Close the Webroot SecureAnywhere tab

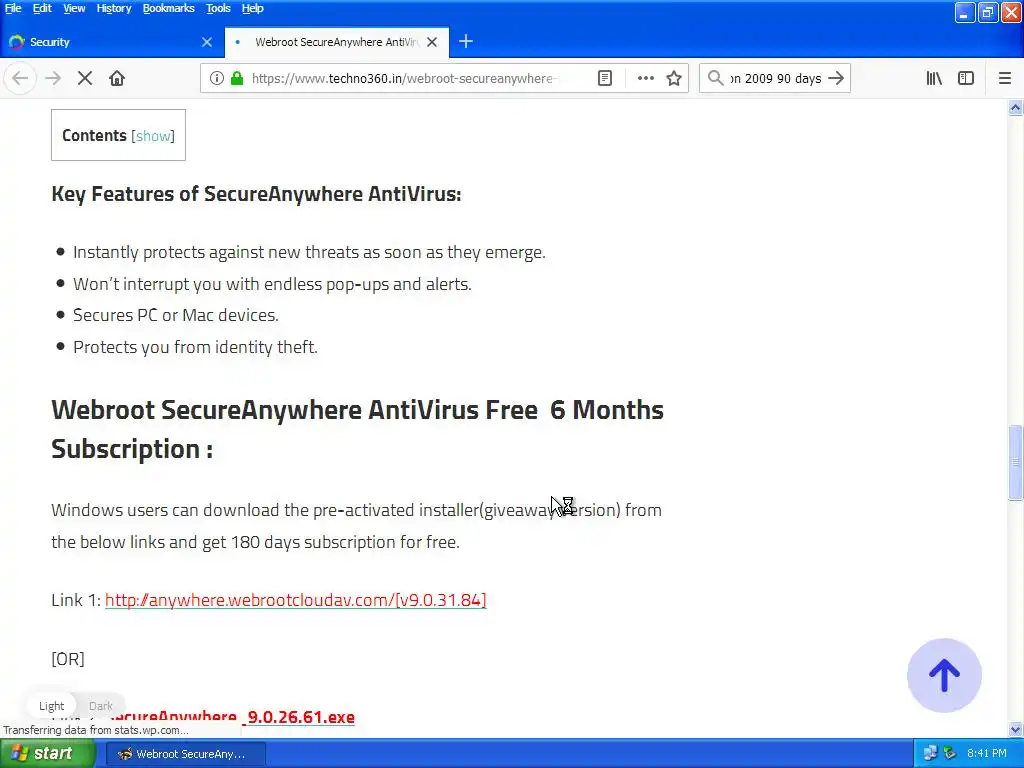pos(432,42)
